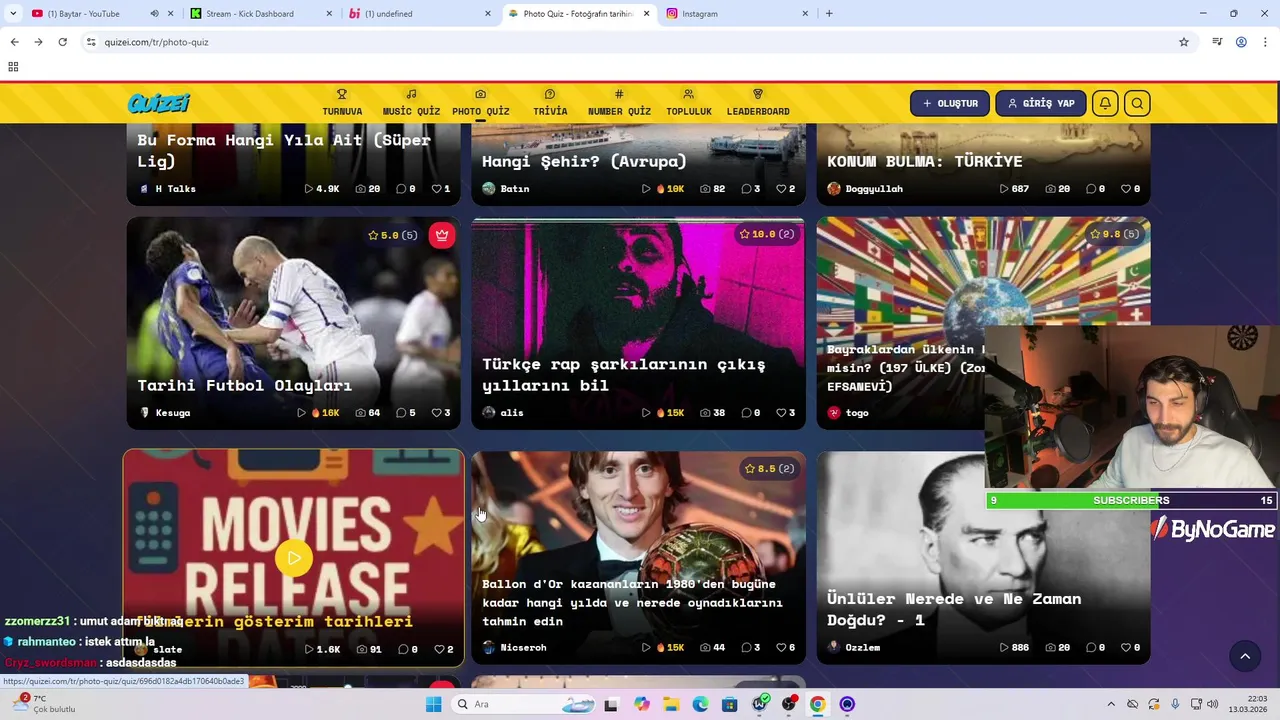1280x720 pixels.
Task: Click the 10.0 star rating on Türkçe rap card
Action: [767, 234]
